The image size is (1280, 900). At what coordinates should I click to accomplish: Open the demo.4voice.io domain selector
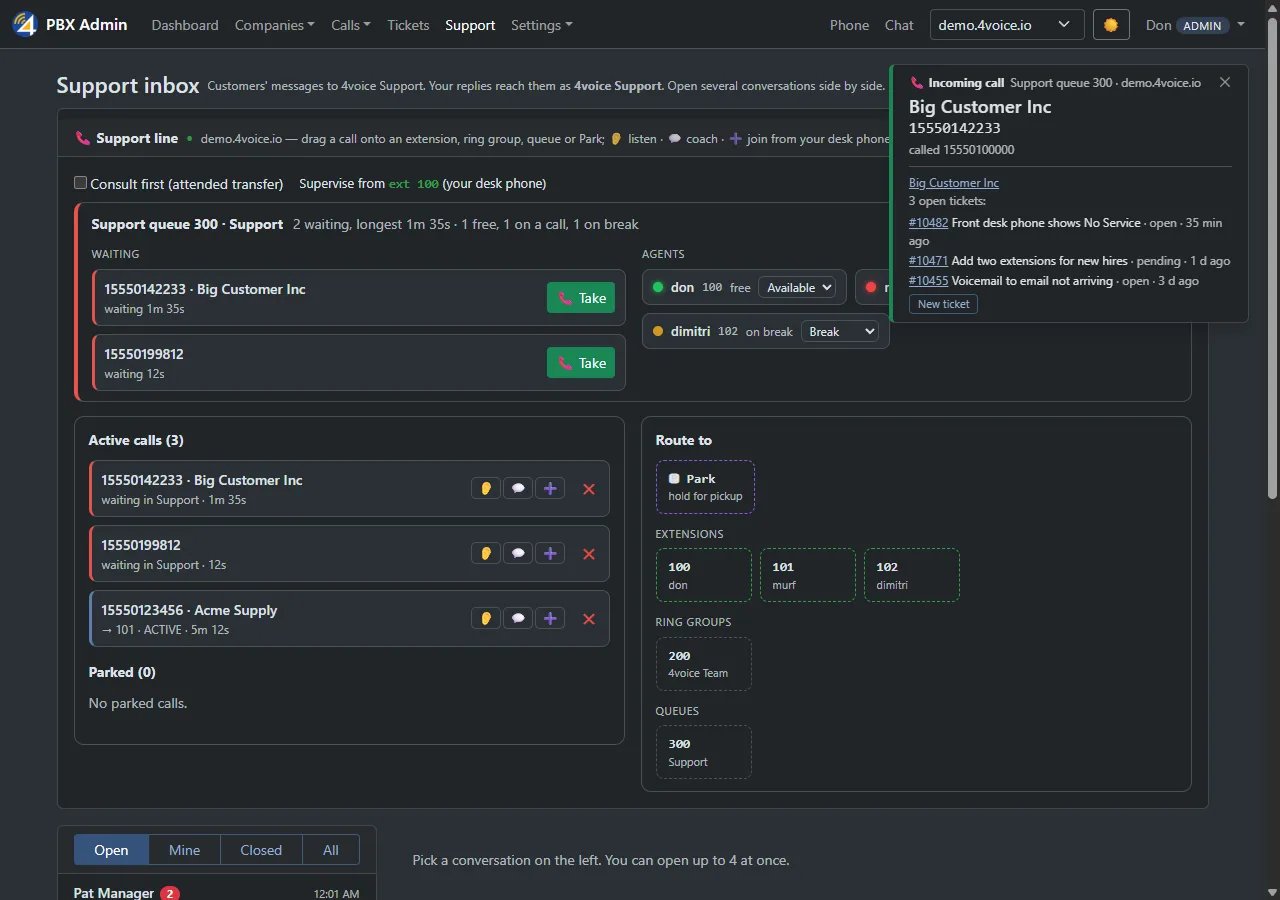click(1007, 25)
